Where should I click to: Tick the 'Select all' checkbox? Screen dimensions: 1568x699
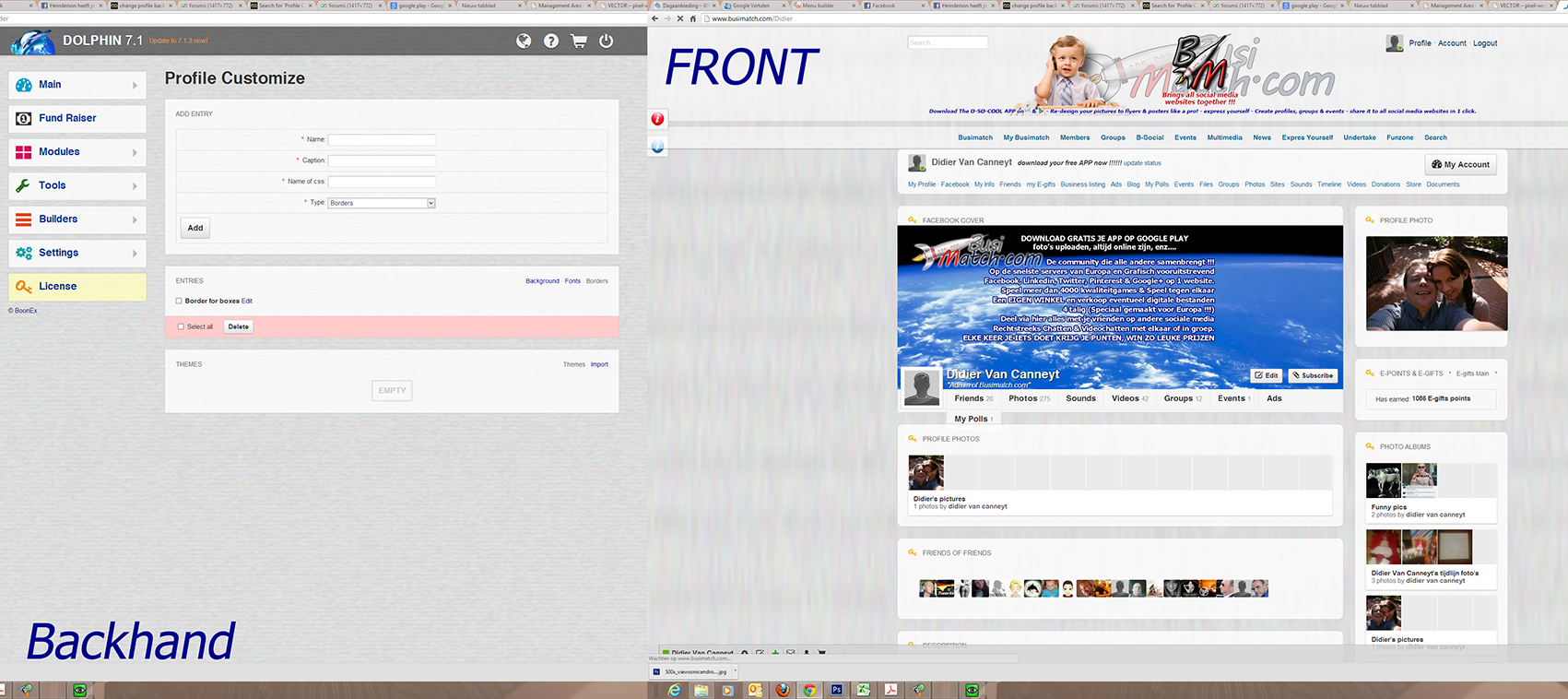pos(181,326)
